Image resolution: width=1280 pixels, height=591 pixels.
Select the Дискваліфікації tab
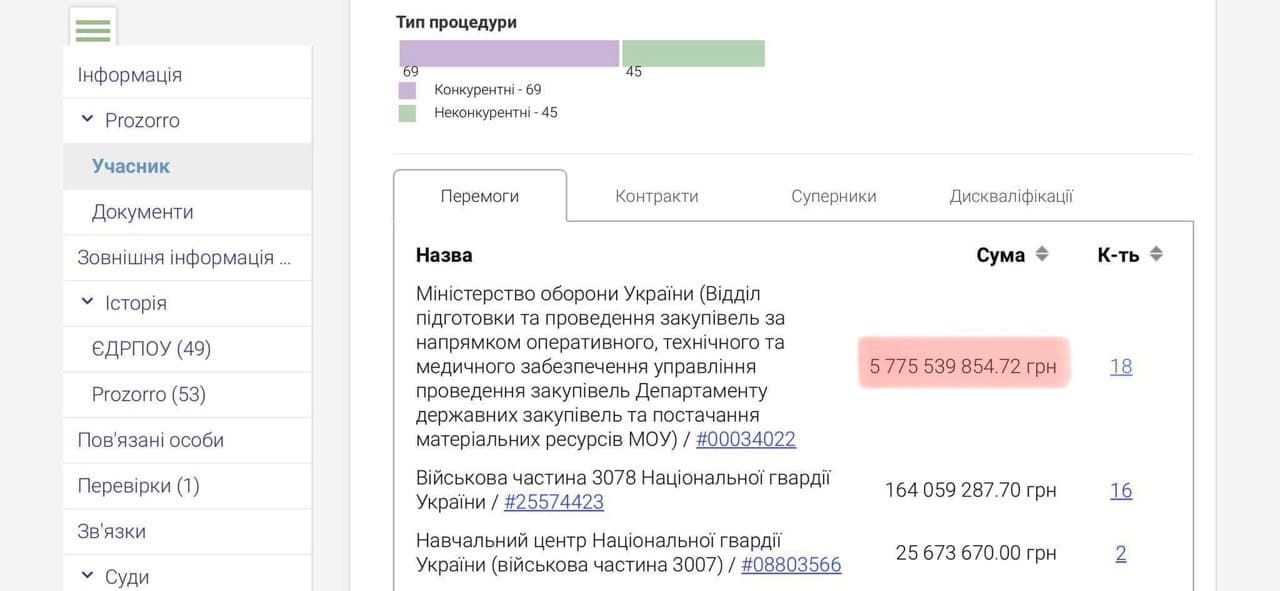[x=1010, y=196]
